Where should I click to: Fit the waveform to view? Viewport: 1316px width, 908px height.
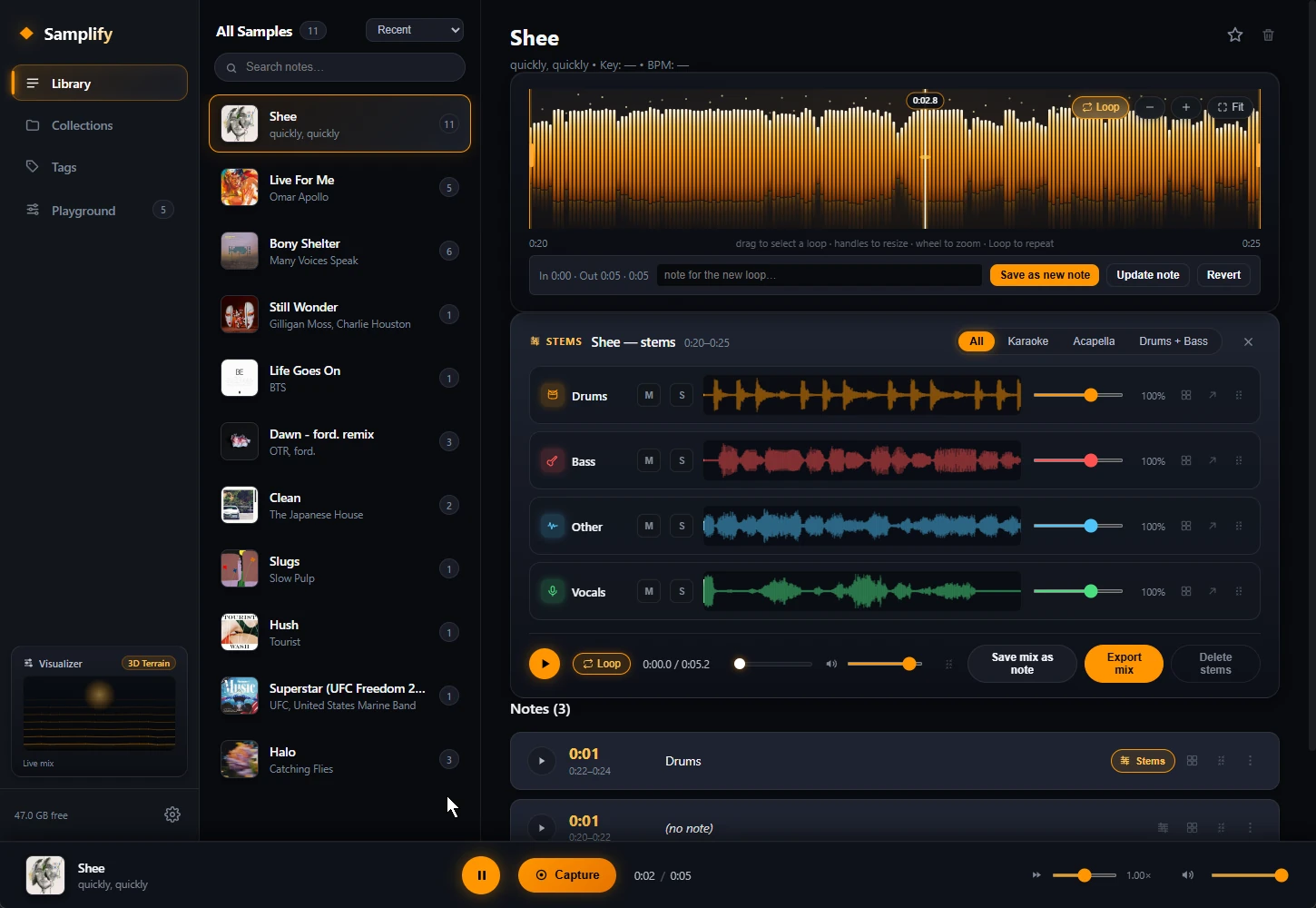(1231, 107)
